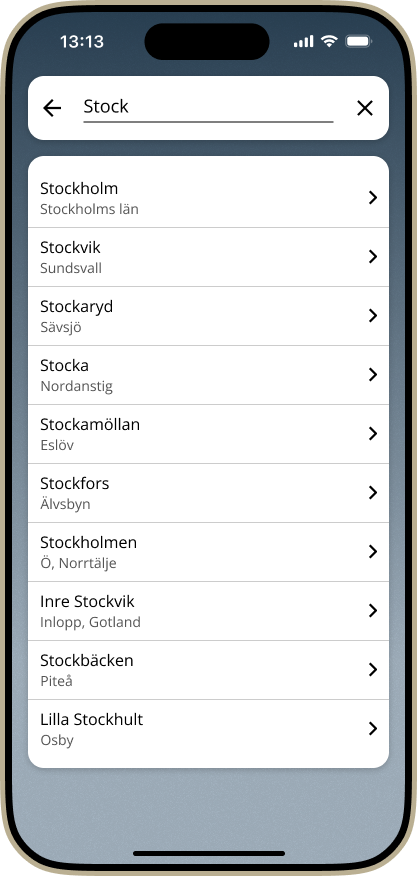This screenshot has height=876, width=417.
Task: Choose Stockamöllan in Eslöv
Action: 208,434
